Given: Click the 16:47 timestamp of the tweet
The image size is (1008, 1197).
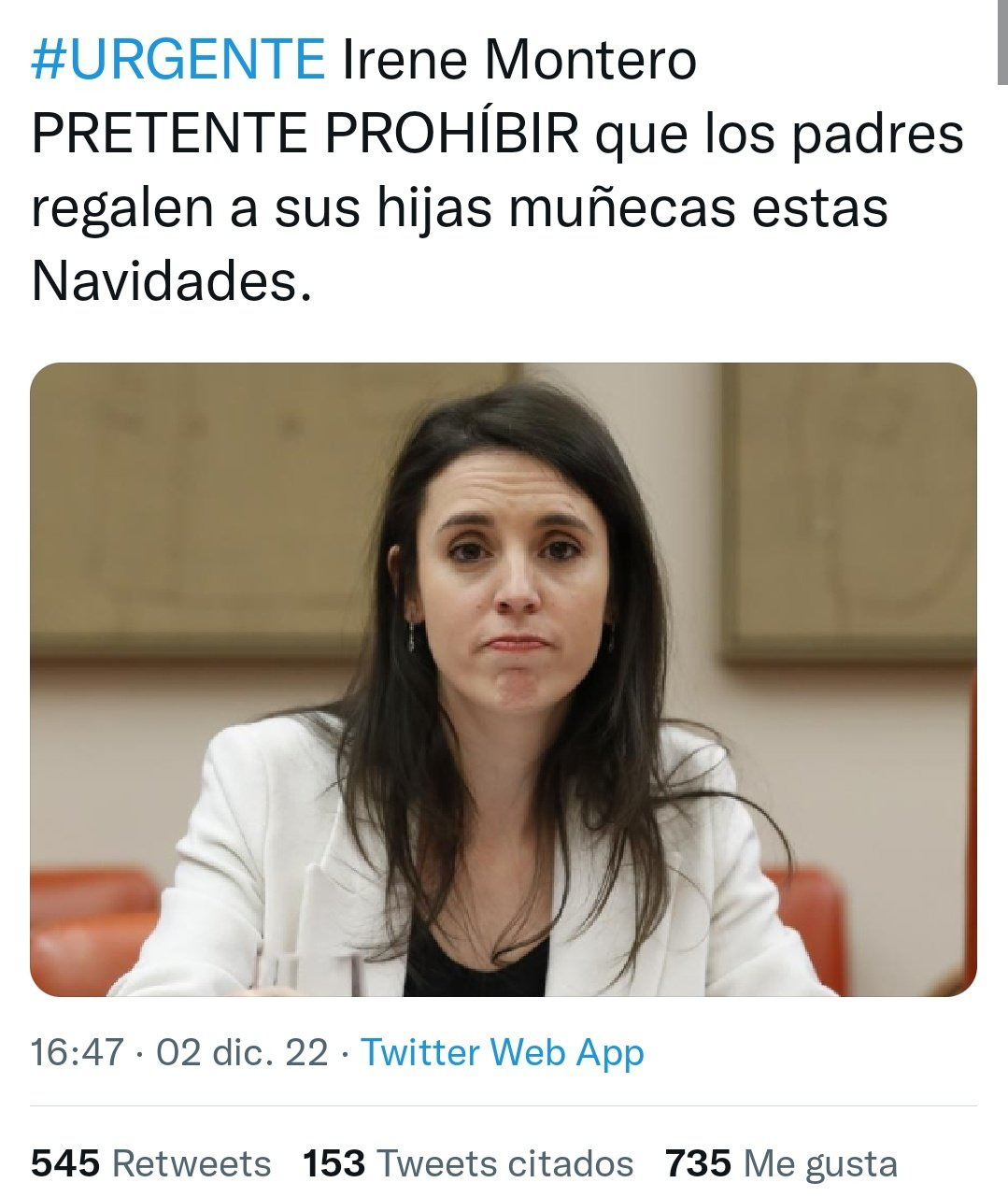Looking at the screenshot, I should (x=78, y=1052).
